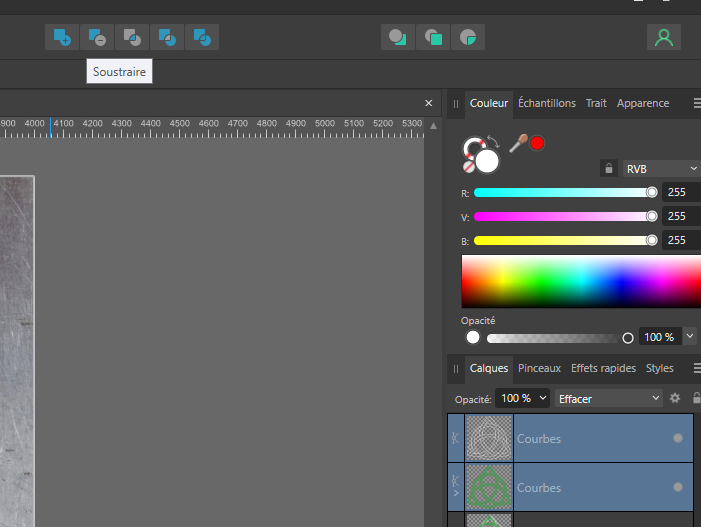Open the Effets rapides tab
The height and width of the screenshot is (527, 701).
[x=603, y=368]
